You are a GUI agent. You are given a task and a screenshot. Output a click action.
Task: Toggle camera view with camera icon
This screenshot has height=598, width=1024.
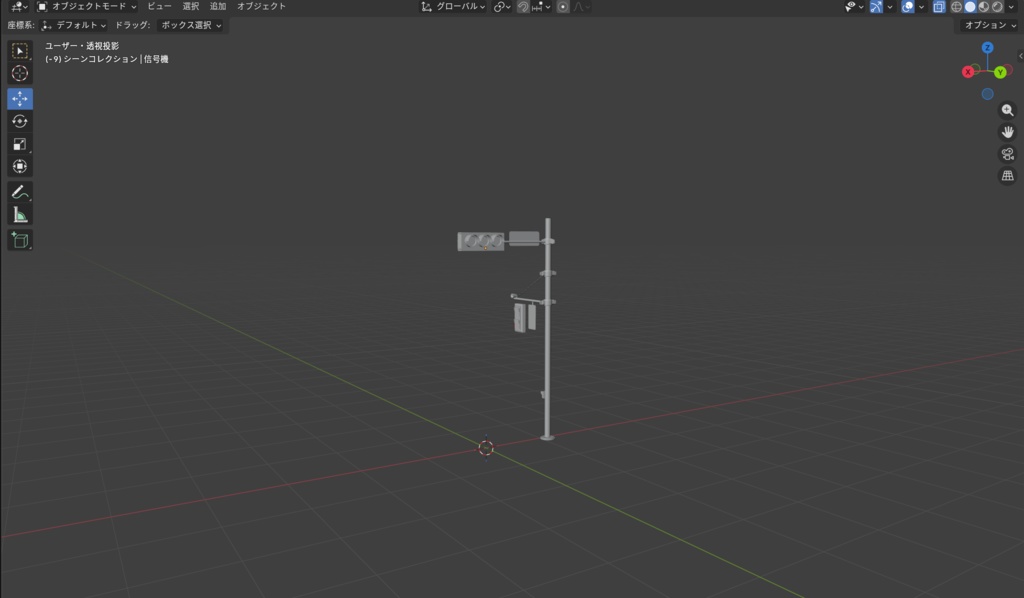tap(1008, 154)
